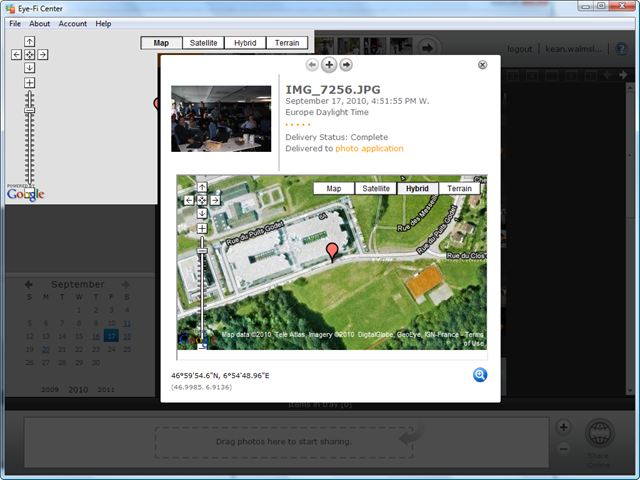Click the blue magnifier zoom icon
This screenshot has width=640, height=480.
pos(480,375)
